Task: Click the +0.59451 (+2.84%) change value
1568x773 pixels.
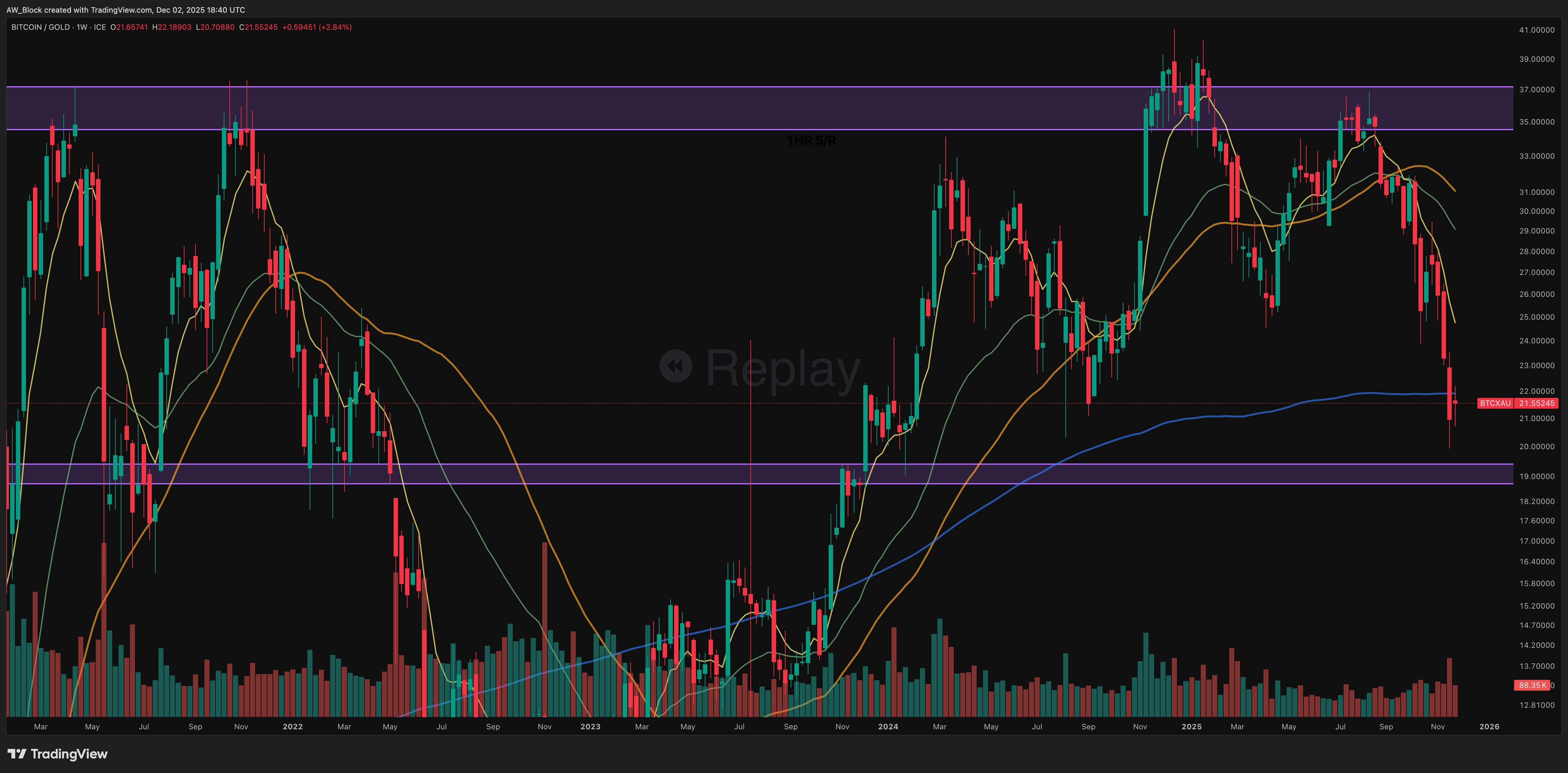Action: tap(317, 27)
